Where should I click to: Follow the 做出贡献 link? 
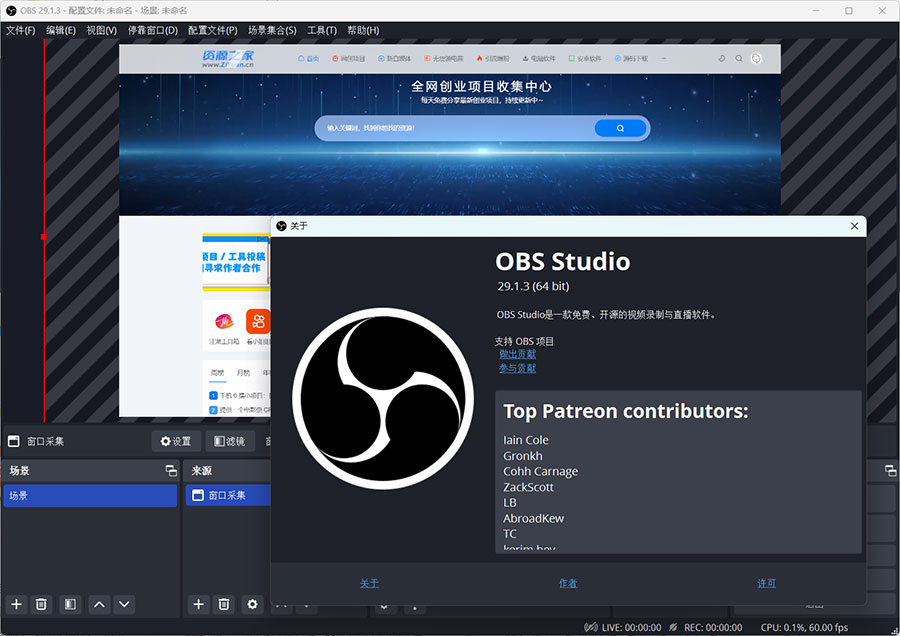pyautogui.click(x=517, y=354)
